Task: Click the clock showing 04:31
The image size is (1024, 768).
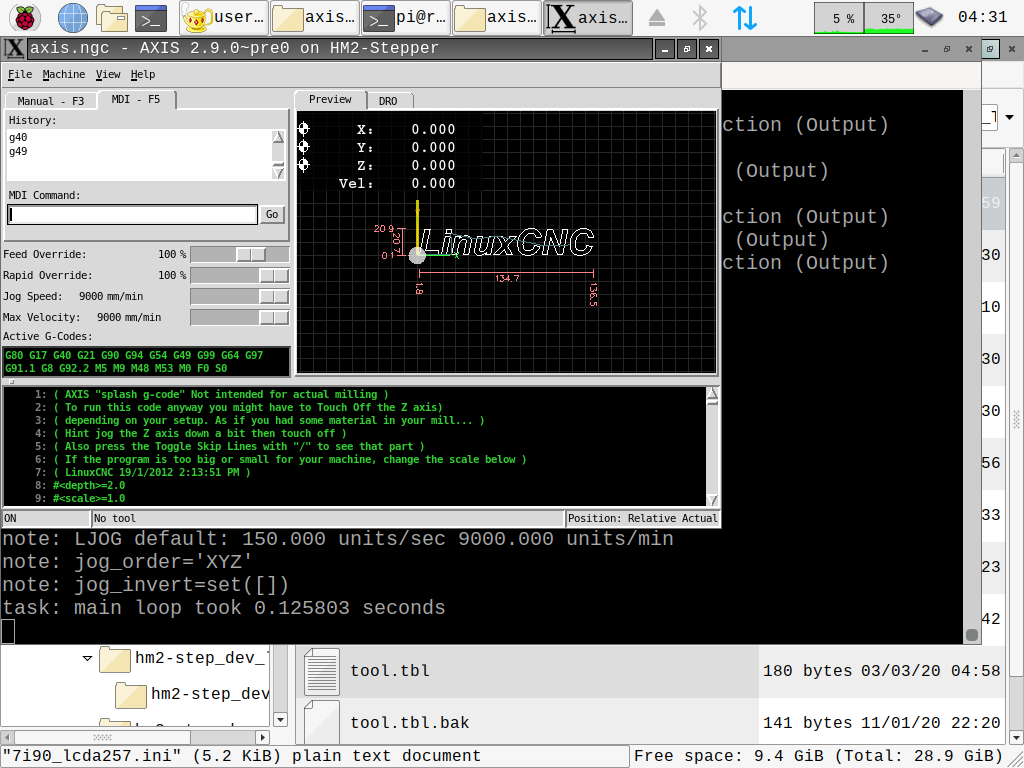Action: click(982, 17)
